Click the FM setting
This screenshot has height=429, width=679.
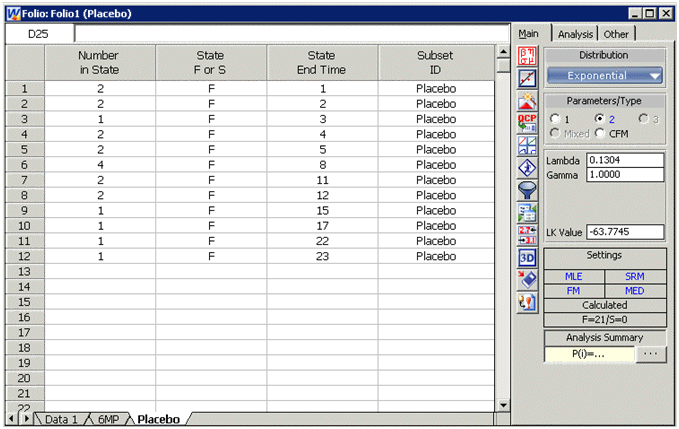(573, 291)
